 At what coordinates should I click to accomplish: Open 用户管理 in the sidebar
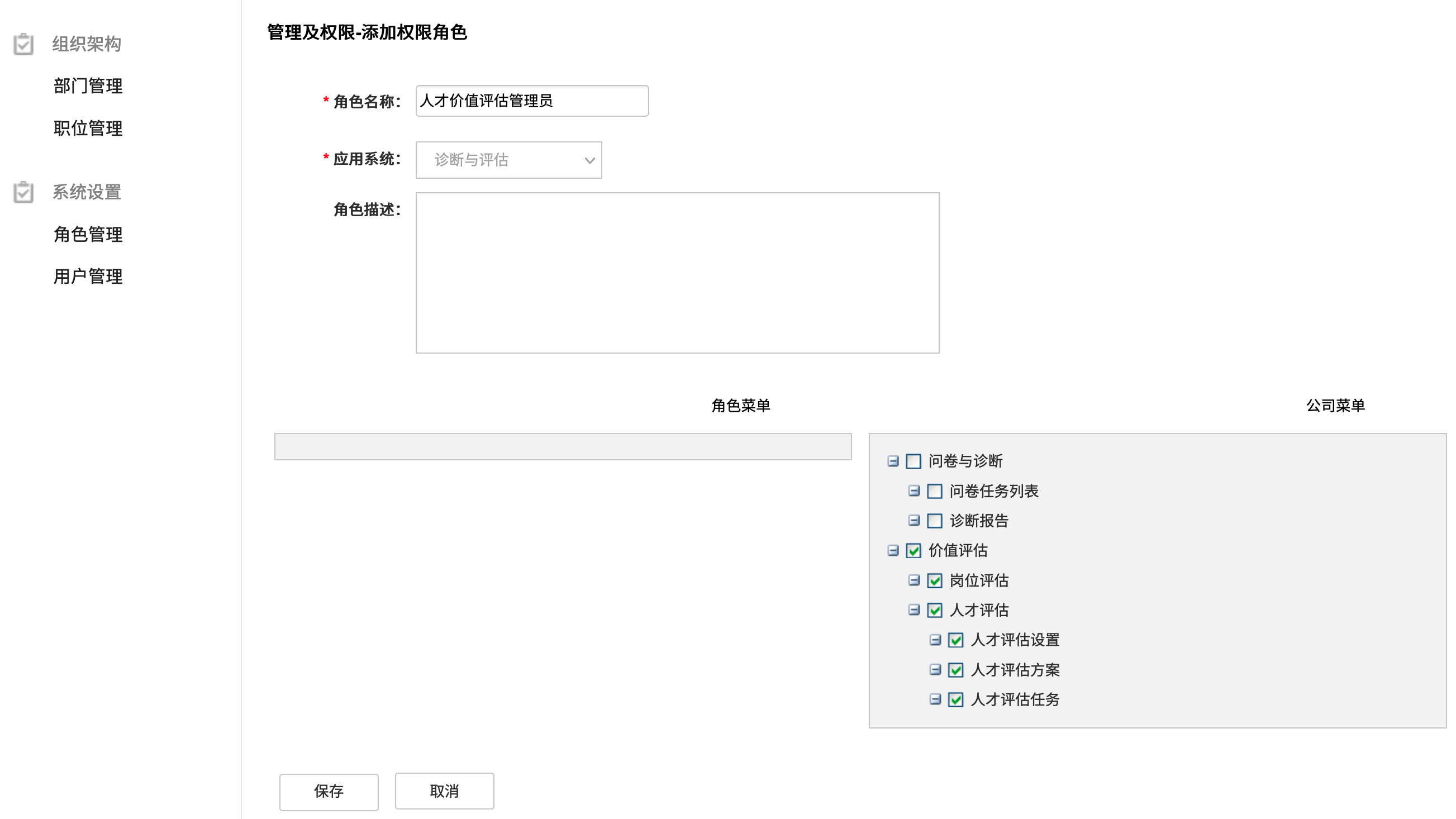click(x=88, y=277)
